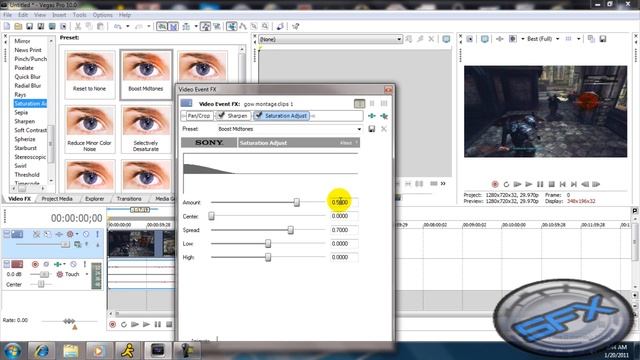Screen dimensions: 640x360
Task: Select Radial Blur in the FX list
Action: 28,86
